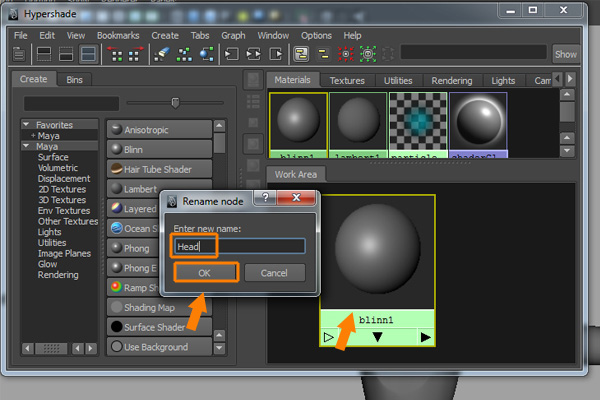Select Volumetric in the category tree
The width and height of the screenshot is (600, 400).
(x=58, y=168)
